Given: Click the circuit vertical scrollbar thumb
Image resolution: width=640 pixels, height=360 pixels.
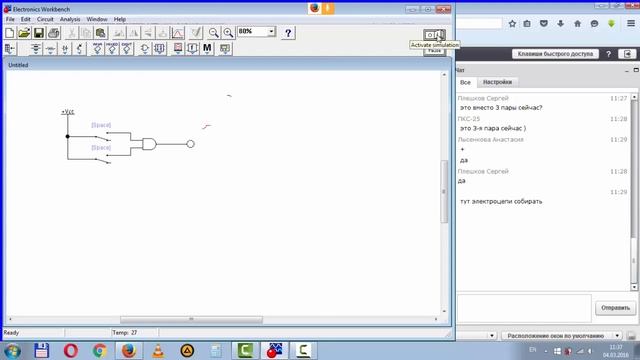Looking at the screenshot, I should 444,192.
